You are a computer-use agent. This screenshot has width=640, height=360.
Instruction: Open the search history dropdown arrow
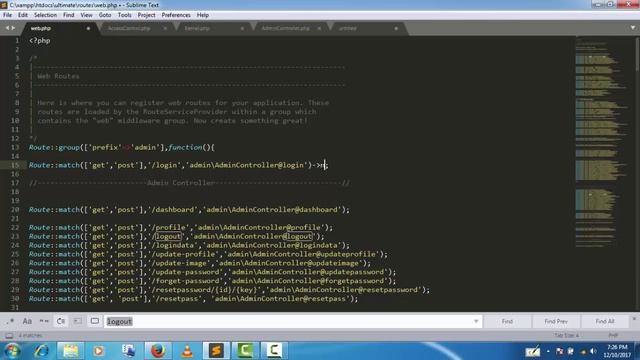[x=476, y=321]
